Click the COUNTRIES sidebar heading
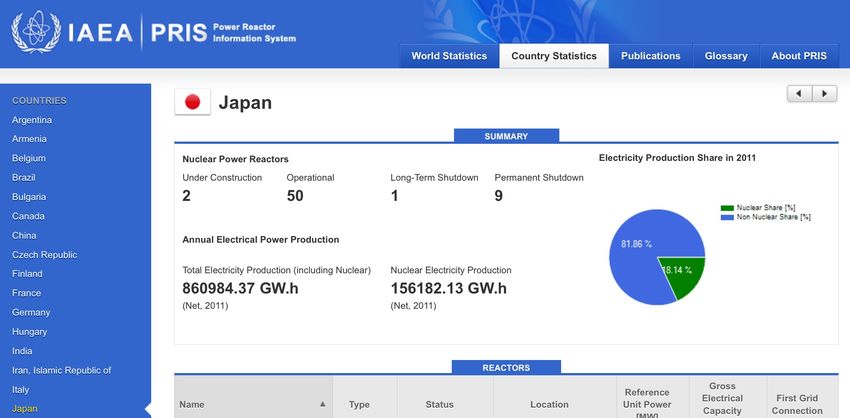This screenshot has width=850, height=418. (39, 100)
